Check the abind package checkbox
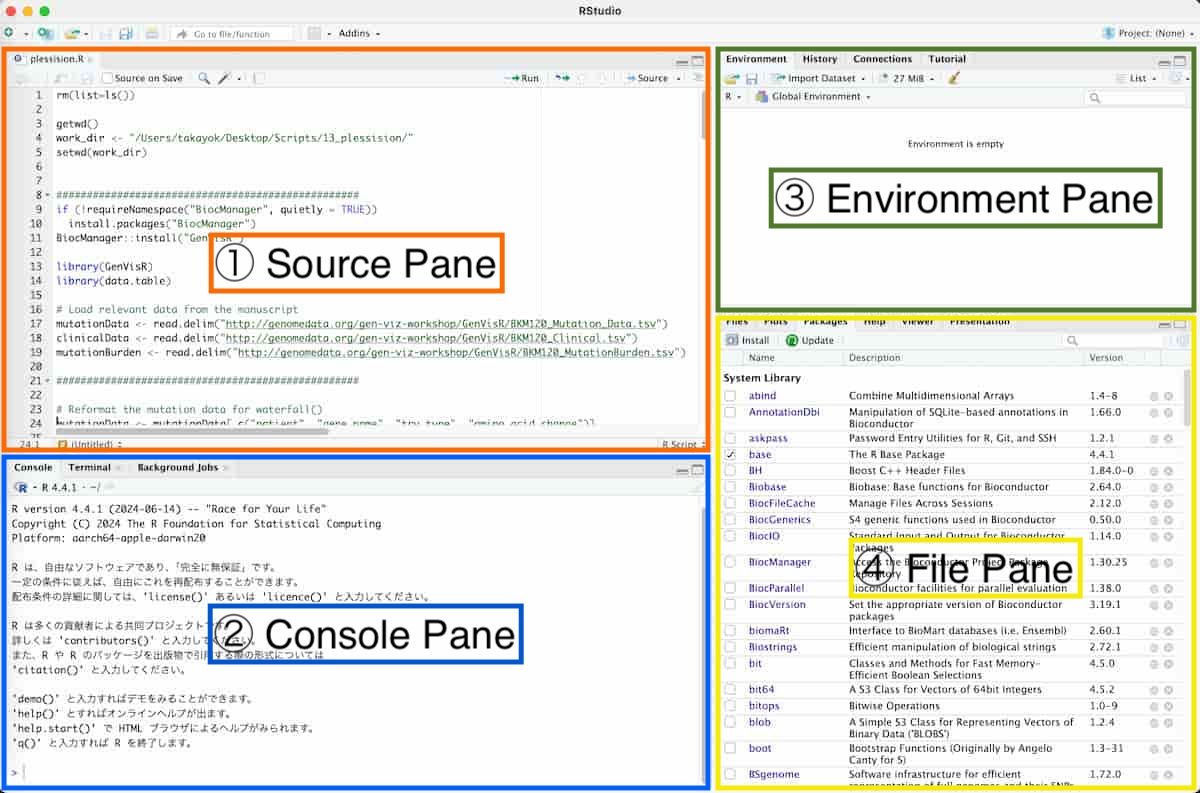1200x793 pixels. point(731,396)
